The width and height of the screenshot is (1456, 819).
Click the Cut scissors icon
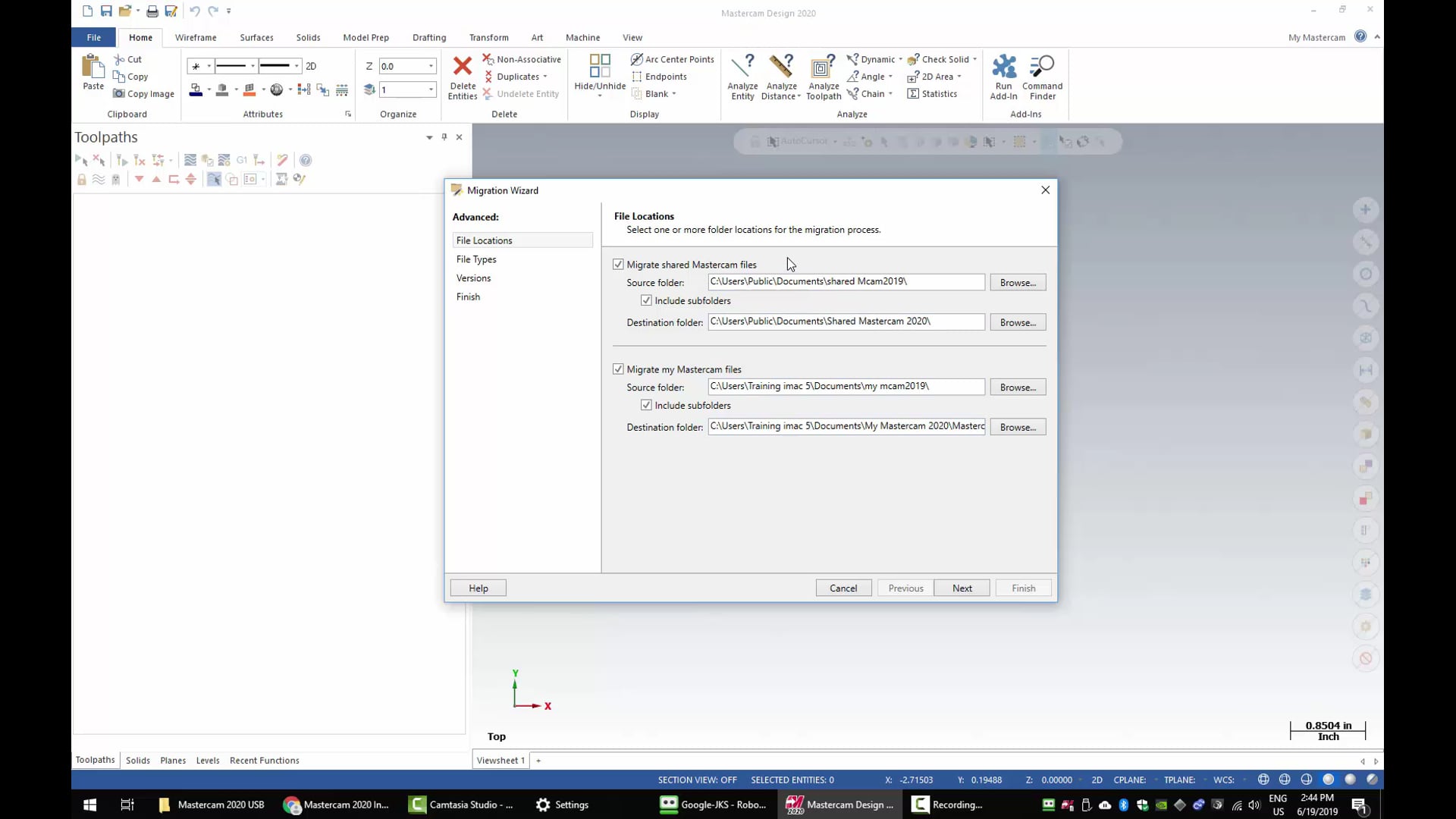[119, 59]
